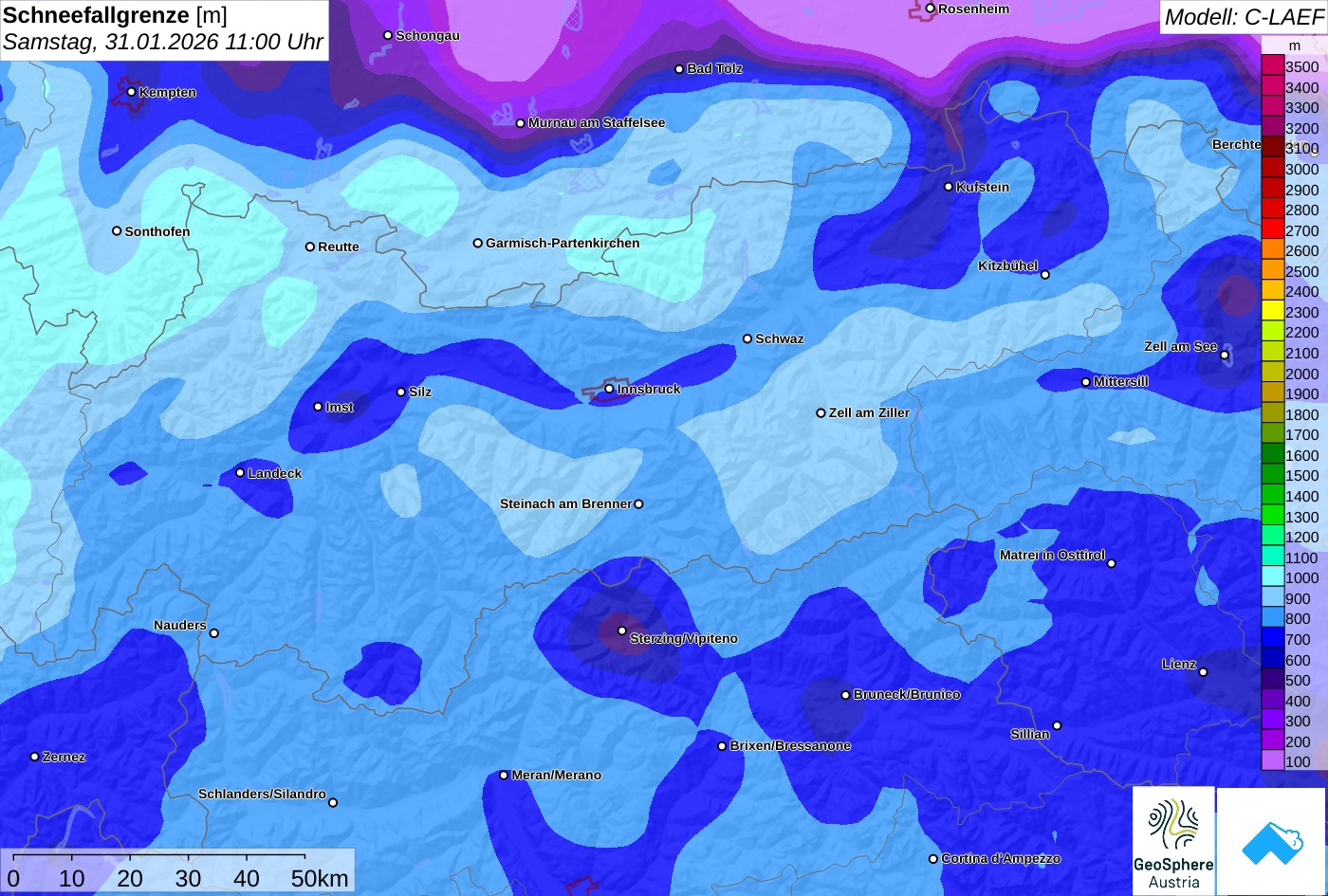Select the Cortina d'Ampezzo marker dot

tap(933, 859)
